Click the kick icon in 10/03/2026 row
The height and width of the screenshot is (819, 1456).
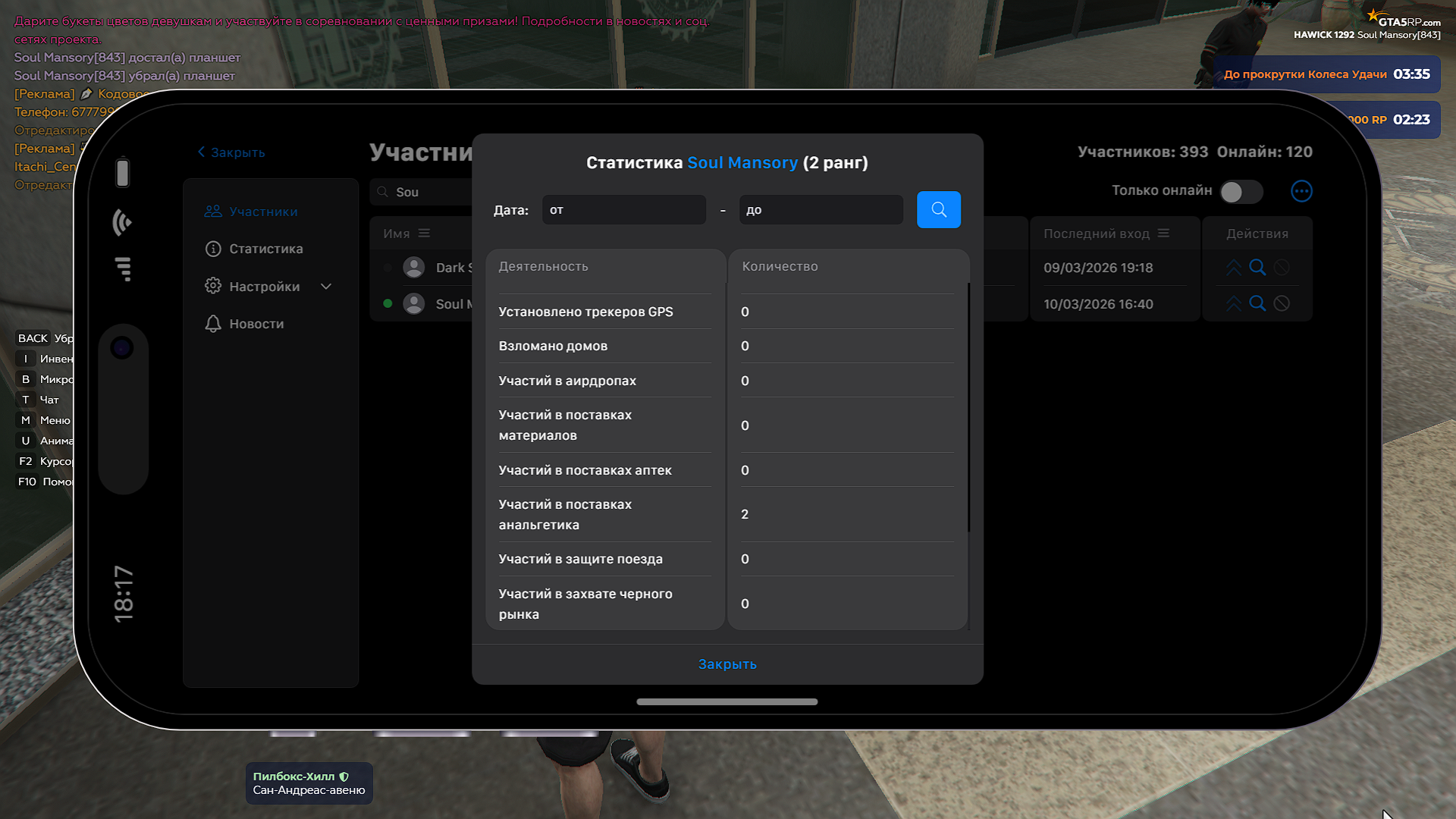pyautogui.click(x=1282, y=303)
